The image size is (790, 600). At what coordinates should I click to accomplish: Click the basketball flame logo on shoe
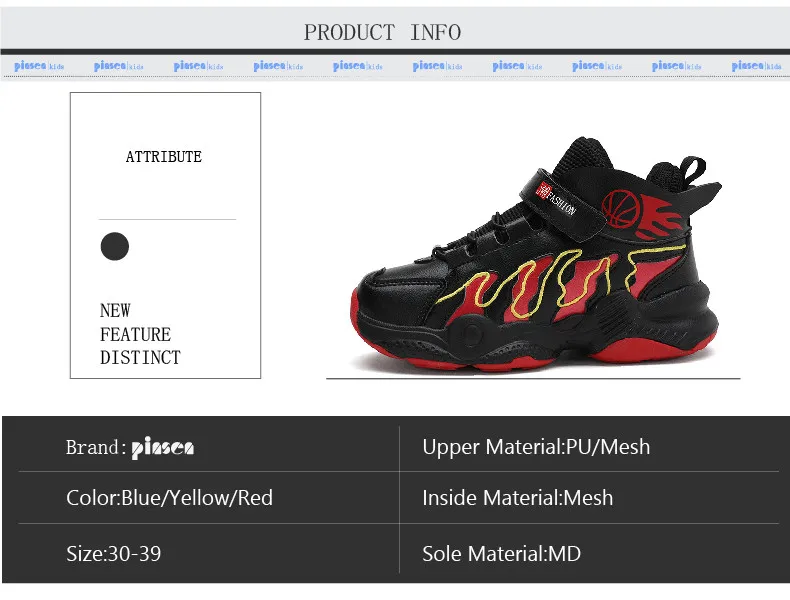(x=641, y=214)
